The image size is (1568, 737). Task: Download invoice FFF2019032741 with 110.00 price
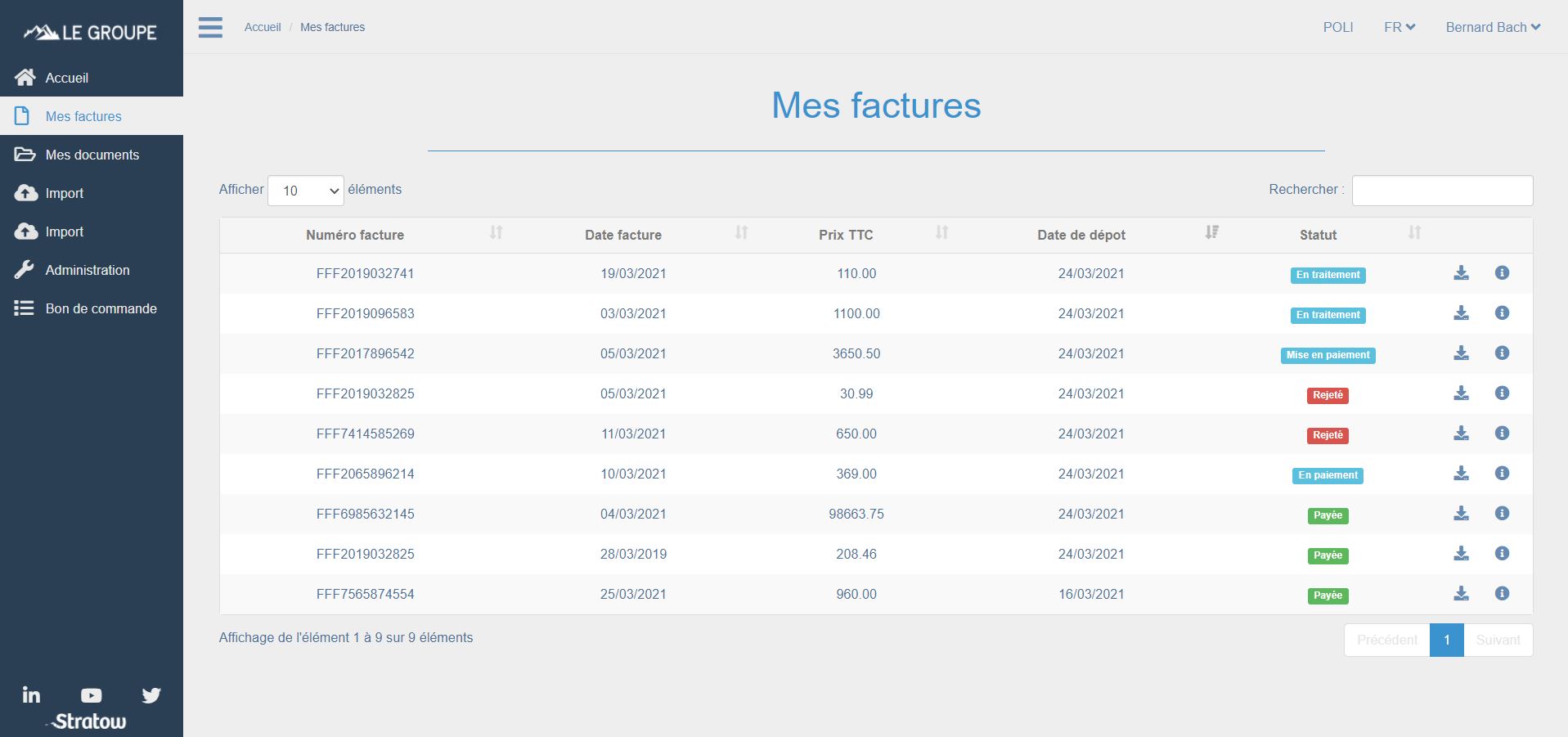pyautogui.click(x=1461, y=273)
